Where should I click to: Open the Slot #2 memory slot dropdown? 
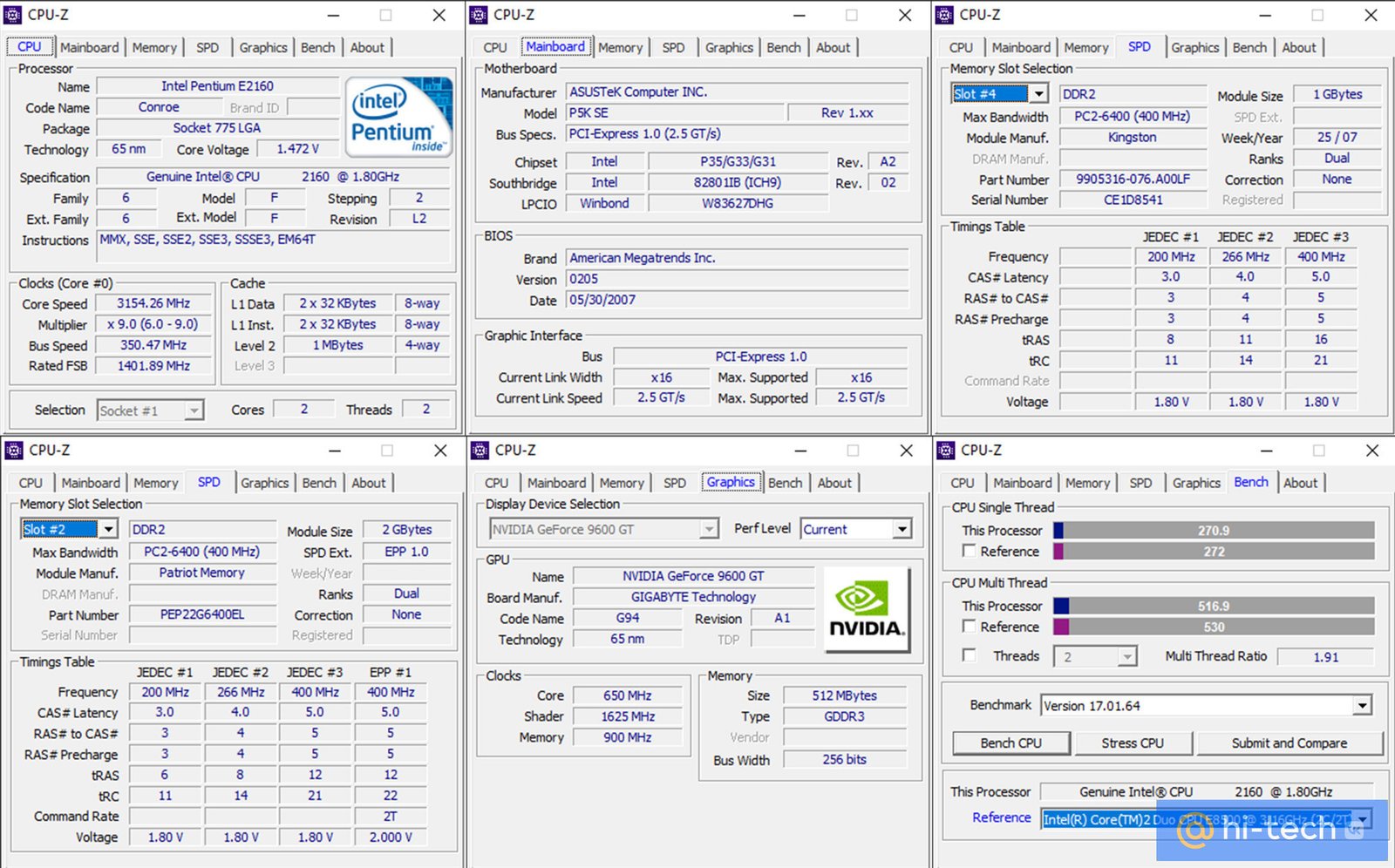pos(108,529)
